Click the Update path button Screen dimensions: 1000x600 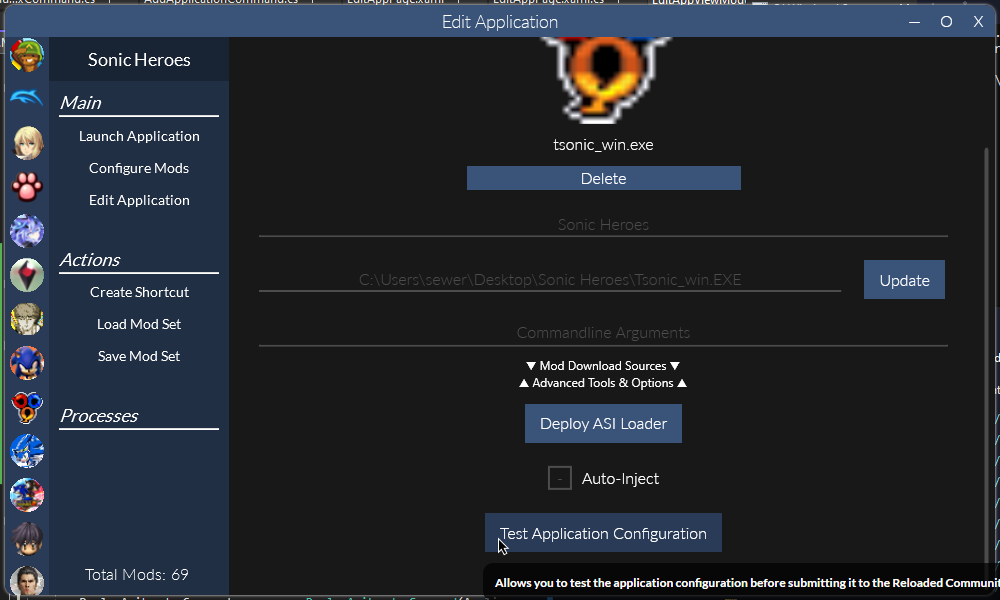pyautogui.click(x=904, y=280)
